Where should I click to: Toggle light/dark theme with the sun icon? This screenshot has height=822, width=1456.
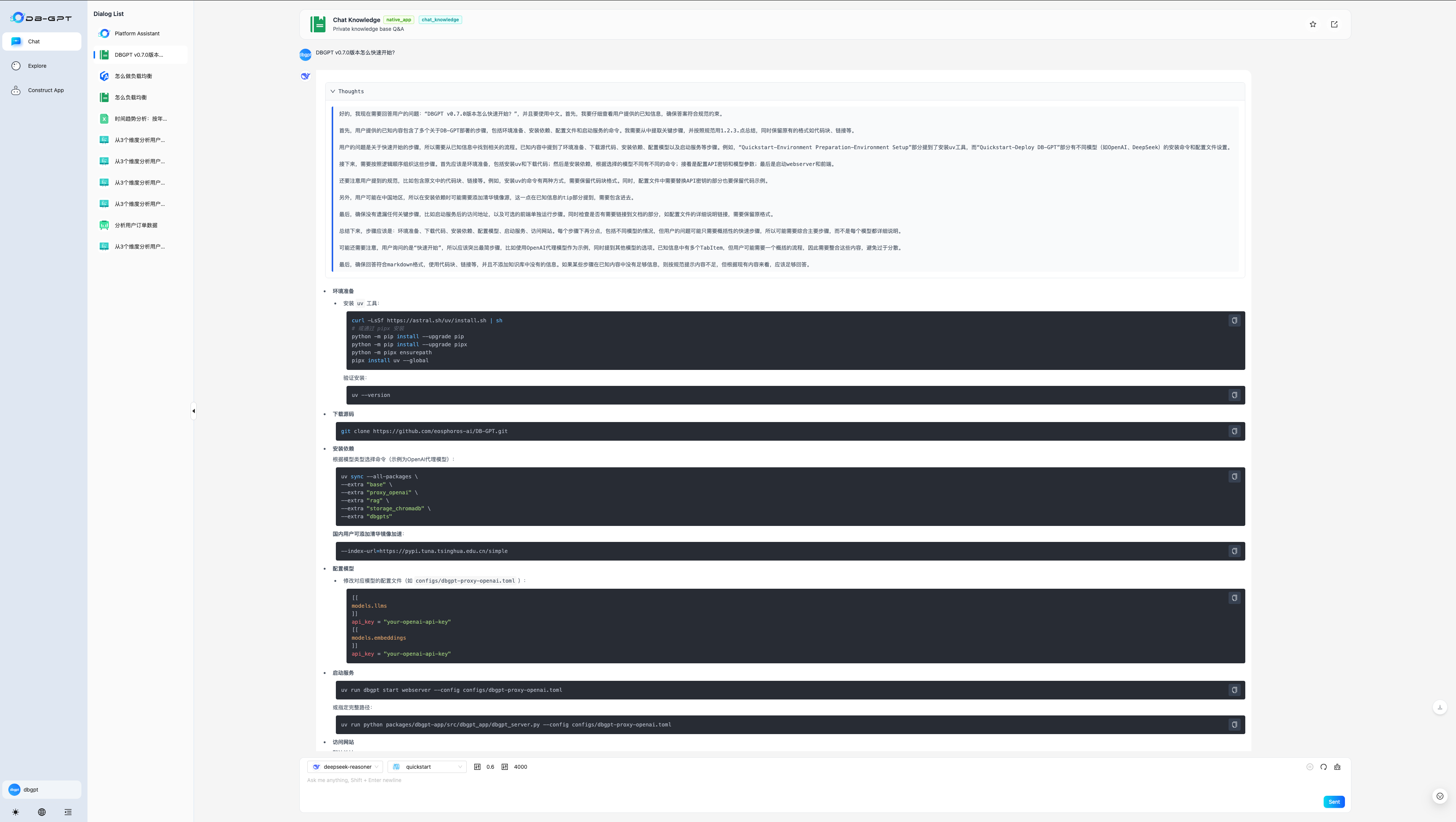coord(15,812)
